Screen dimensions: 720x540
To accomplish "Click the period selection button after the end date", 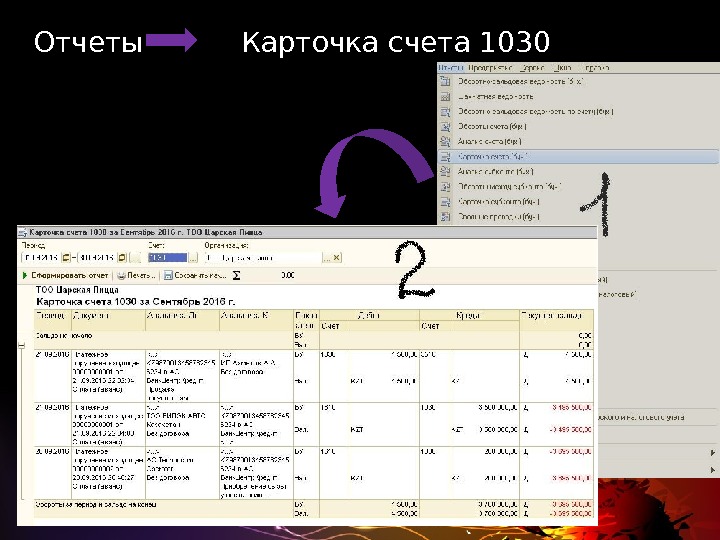I will click(x=135, y=258).
